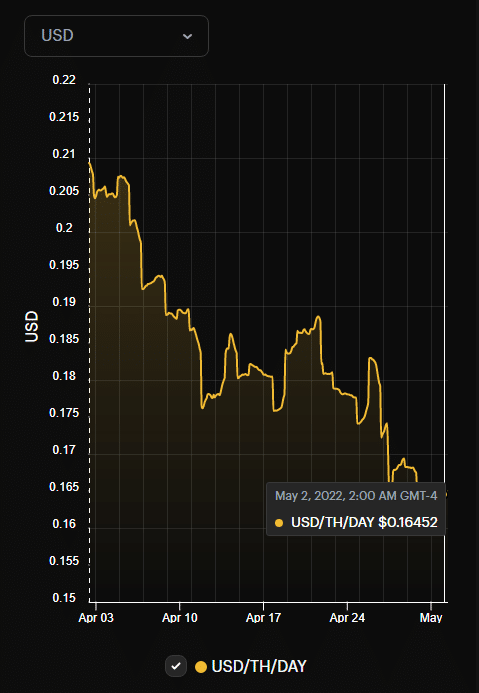Click the 0.19 y-axis value

pyautogui.click(x=64, y=302)
